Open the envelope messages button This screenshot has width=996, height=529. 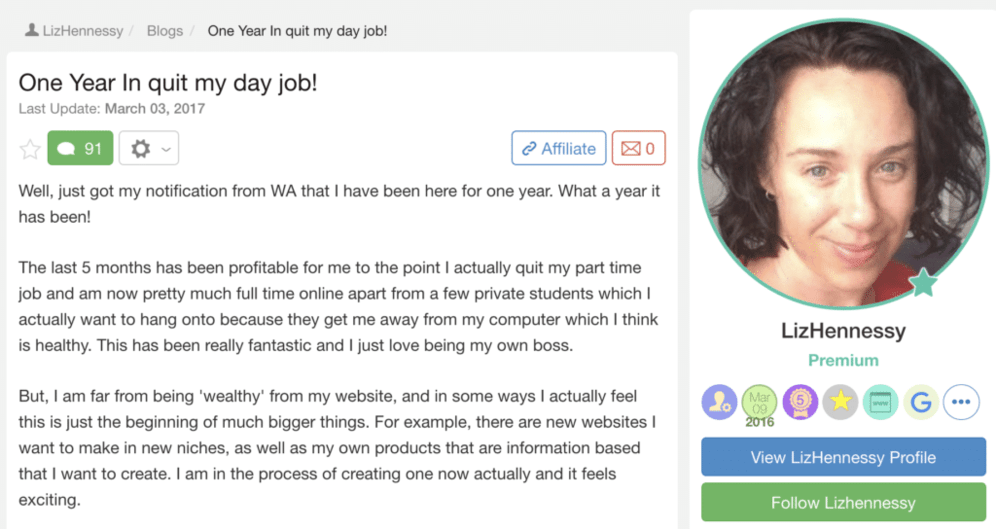coord(638,149)
